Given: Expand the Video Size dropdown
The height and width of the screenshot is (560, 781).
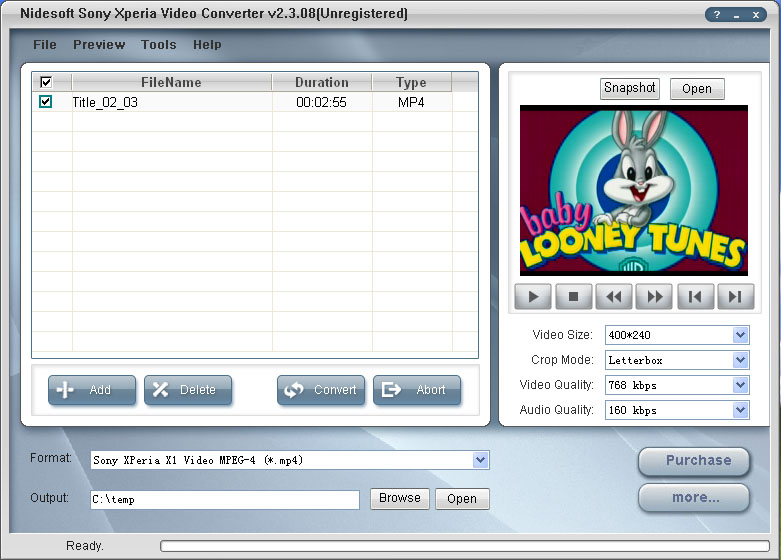Looking at the screenshot, I should (x=740, y=335).
